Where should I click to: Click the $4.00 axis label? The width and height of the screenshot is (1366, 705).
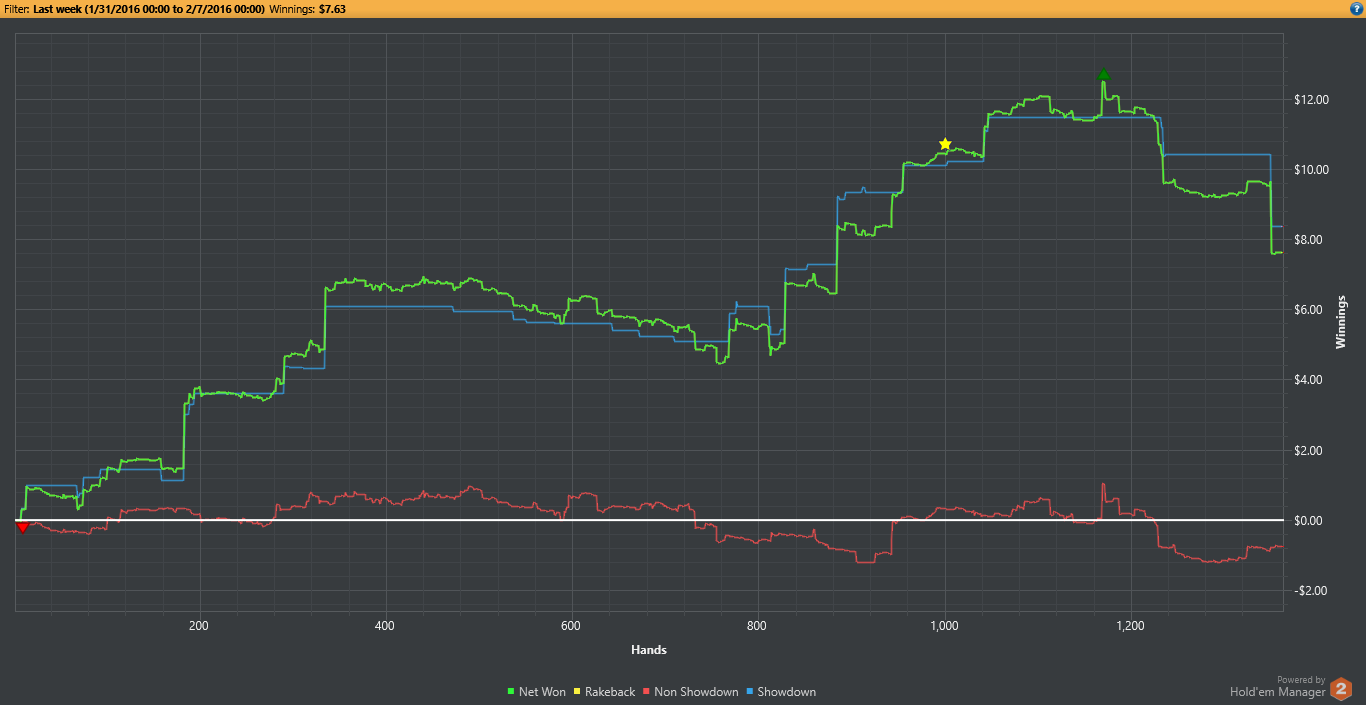1311,380
